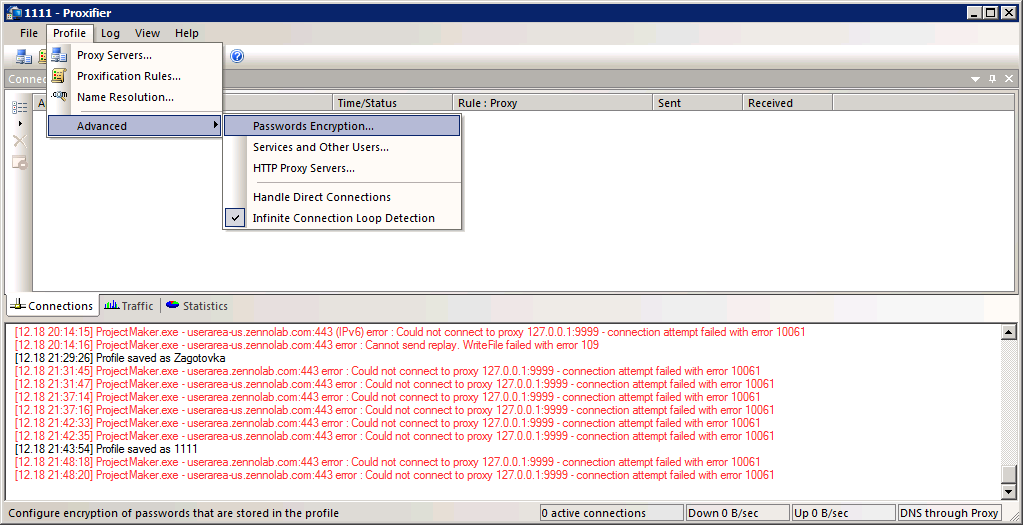Image resolution: width=1023 pixels, height=525 pixels.
Task: Switch to the Connections tab
Action: [52, 305]
